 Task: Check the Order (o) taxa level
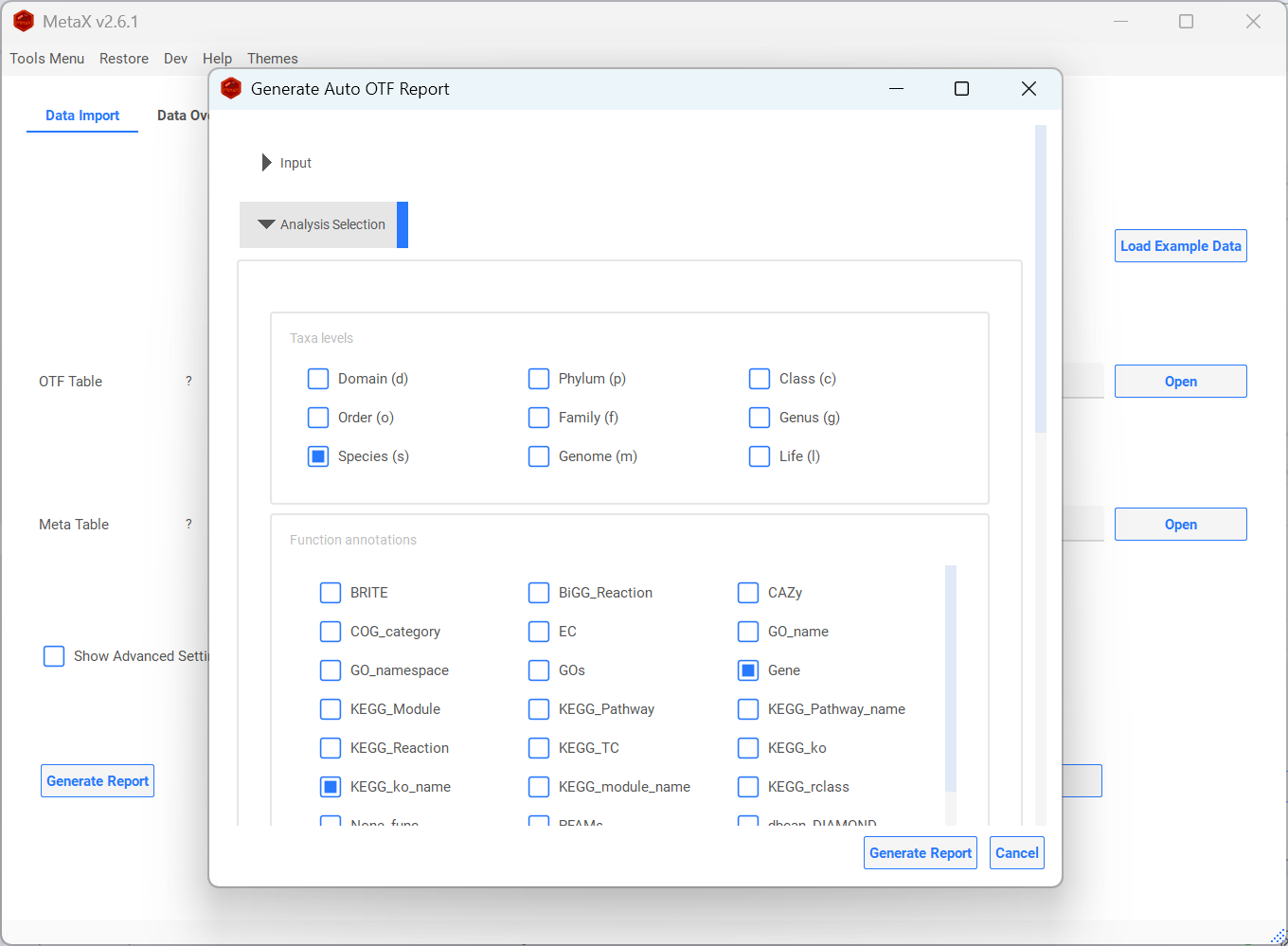coord(318,418)
